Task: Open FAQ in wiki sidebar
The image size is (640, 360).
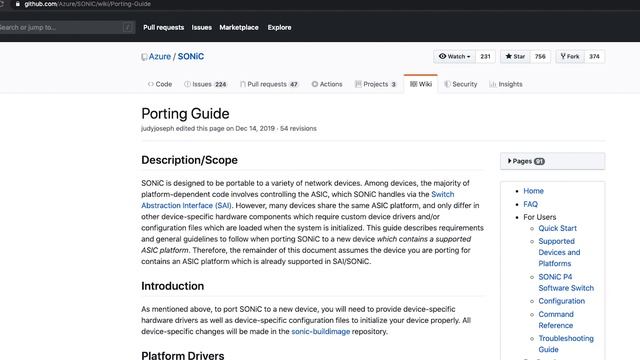Action: [531, 204]
